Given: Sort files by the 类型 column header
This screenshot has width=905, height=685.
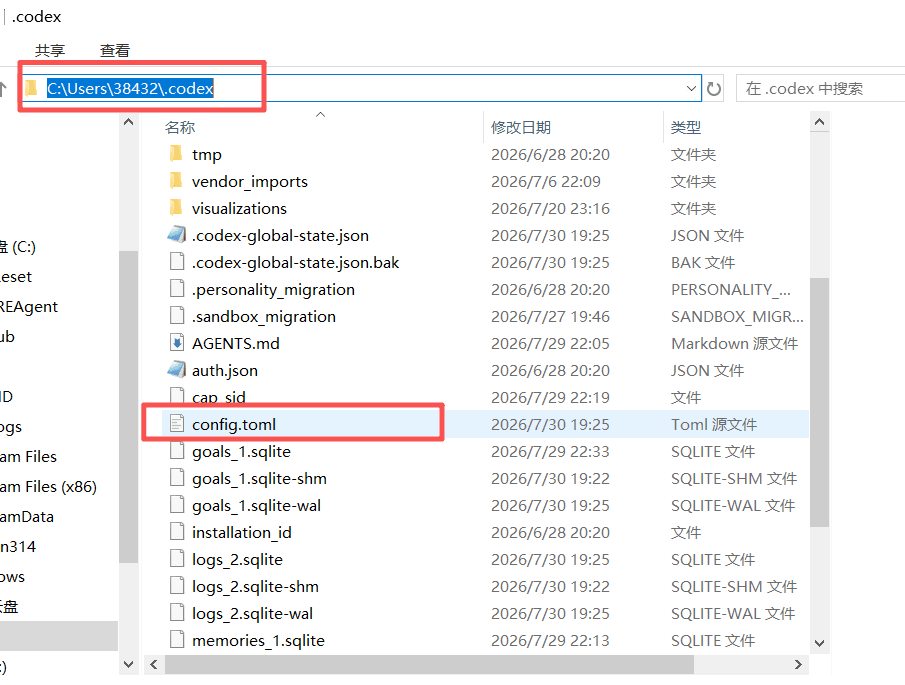Looking at the screenshot, I should (686, 128).
